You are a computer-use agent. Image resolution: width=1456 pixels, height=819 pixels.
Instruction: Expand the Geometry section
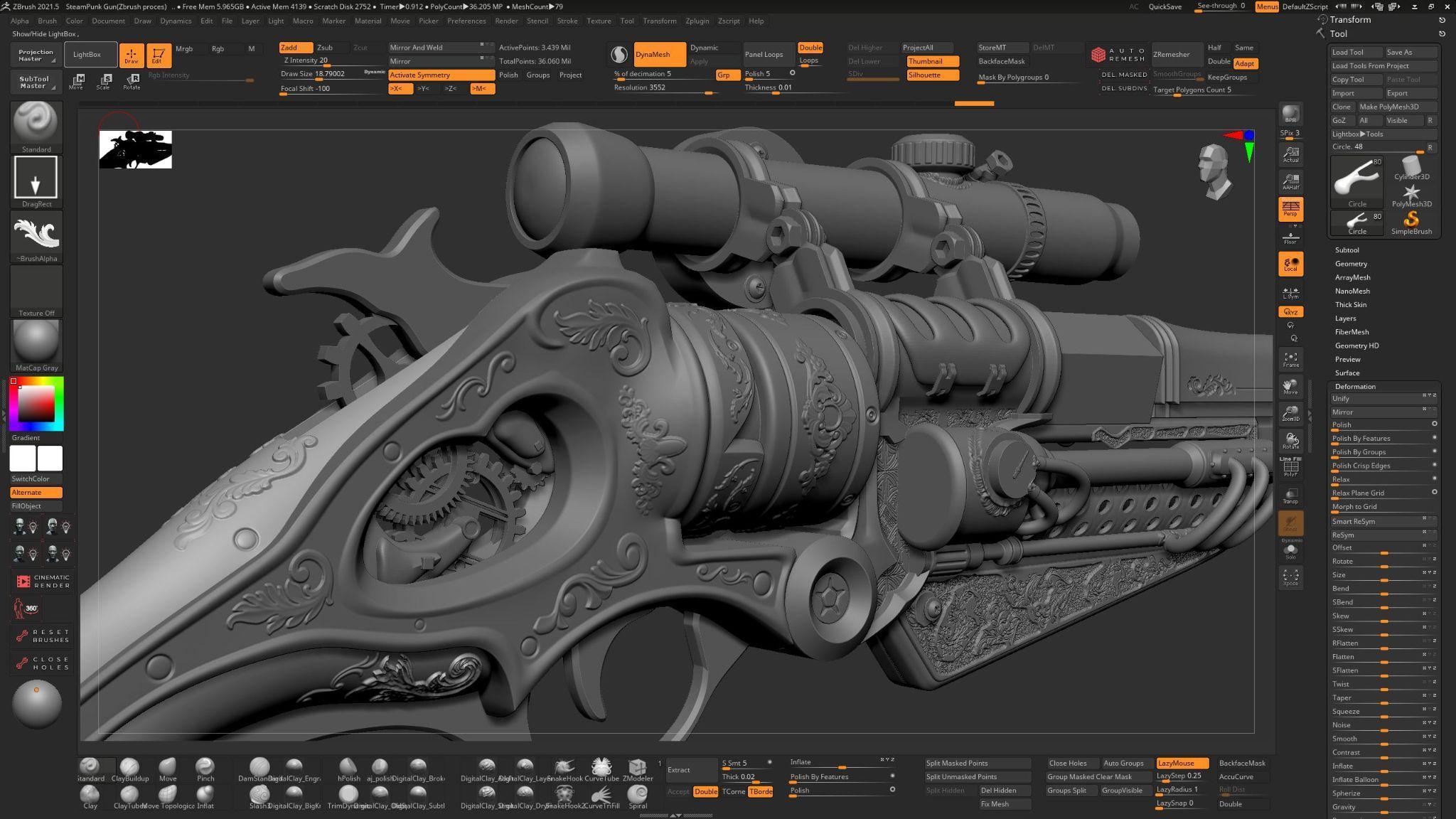[x=1350, y=264]
